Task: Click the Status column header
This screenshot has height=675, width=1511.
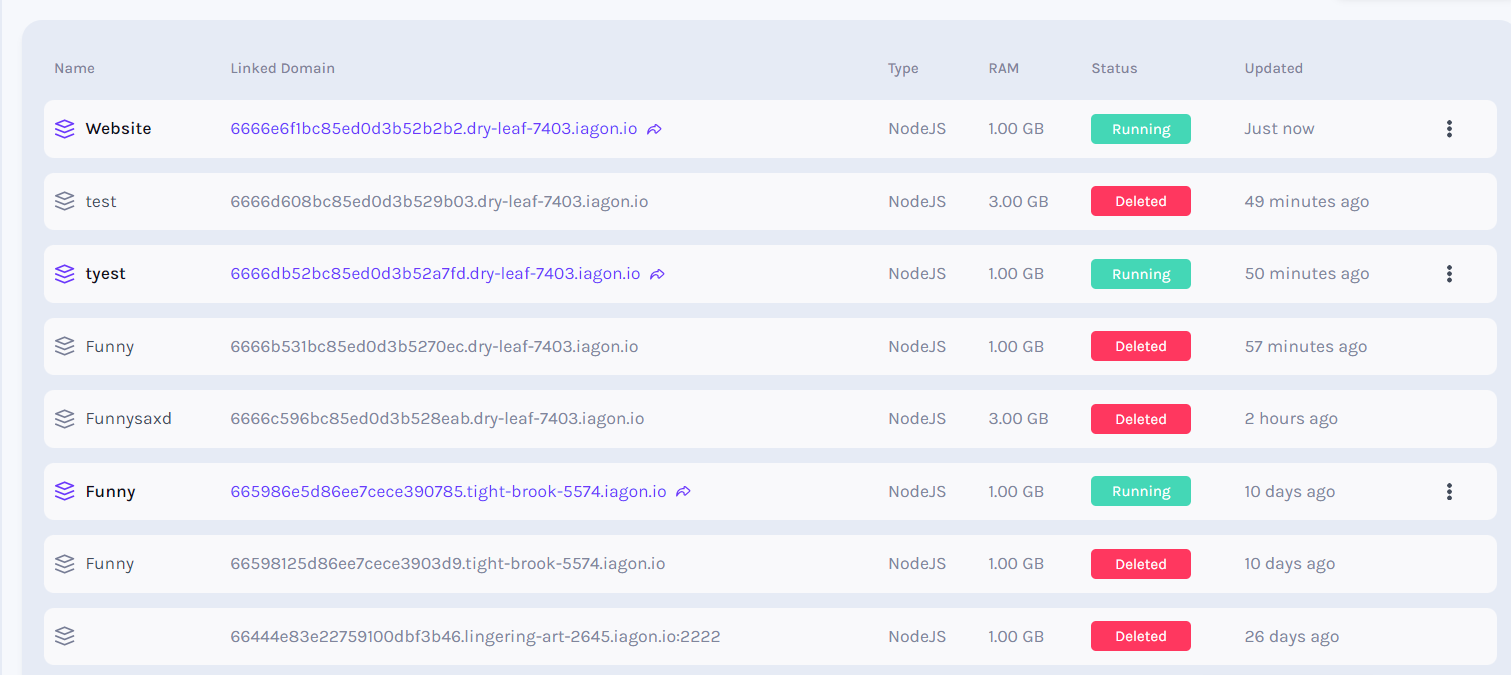Action: coord(1114,69)
